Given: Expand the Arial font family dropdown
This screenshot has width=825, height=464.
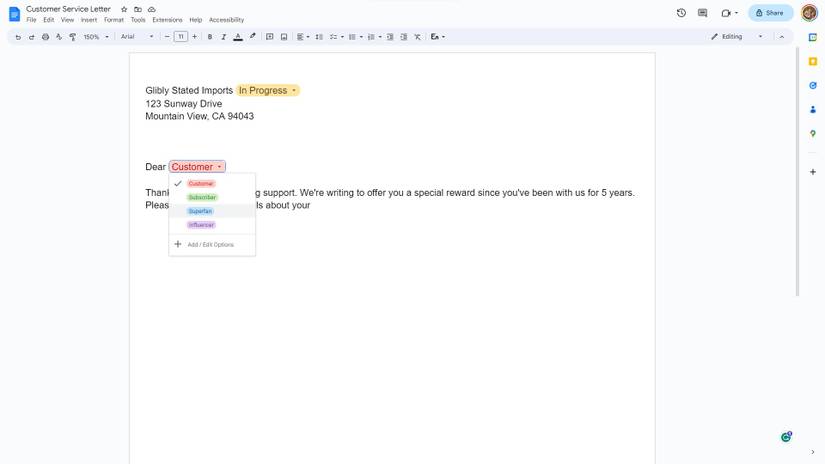Looking at the screenshot, I should click(137, 37).
